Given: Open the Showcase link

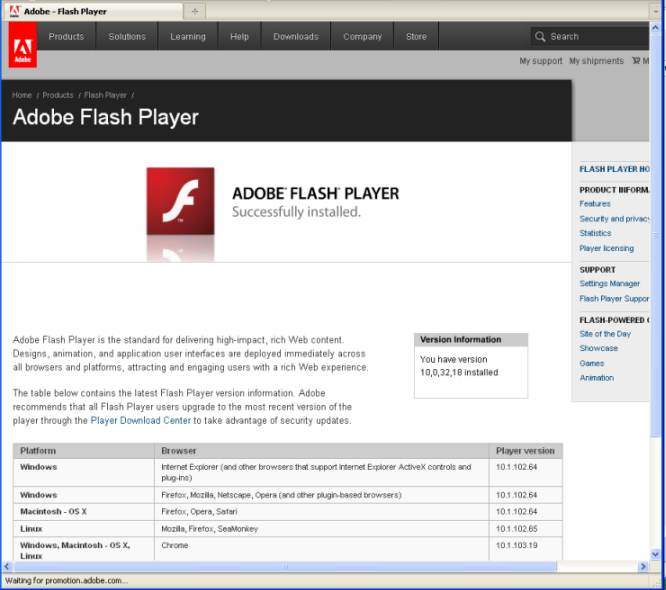Looking at the screenshot, I should [x=598, y=348].
